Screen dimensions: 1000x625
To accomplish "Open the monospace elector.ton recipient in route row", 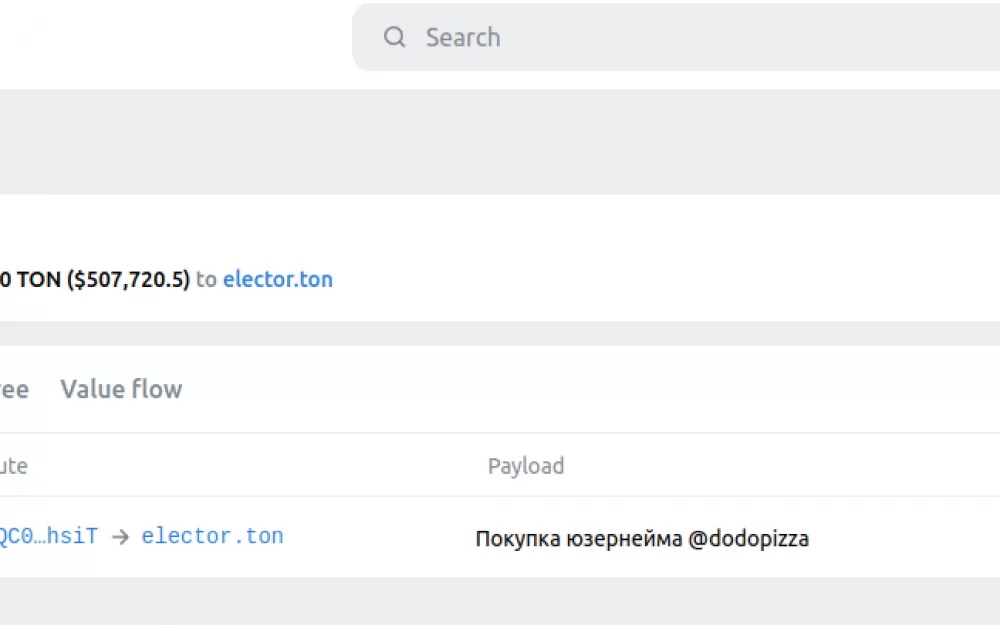I will pos(212,536).
